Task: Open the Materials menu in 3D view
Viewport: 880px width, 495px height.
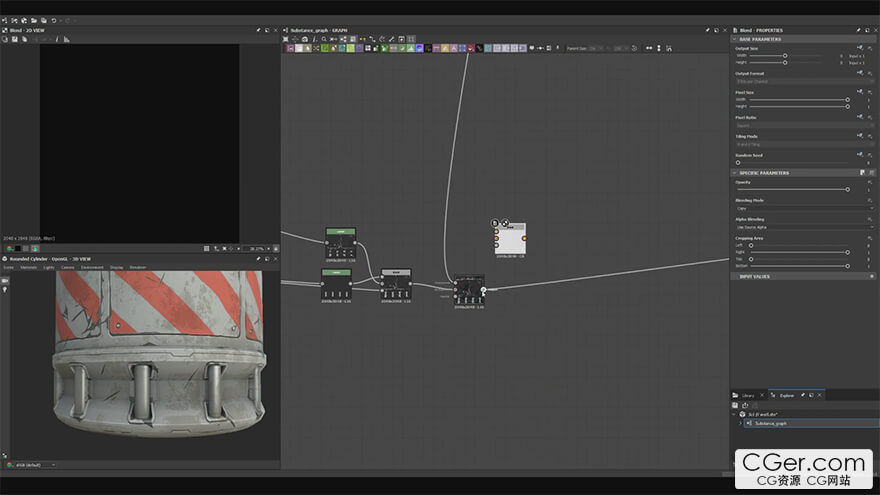Action: pos(28,267)
